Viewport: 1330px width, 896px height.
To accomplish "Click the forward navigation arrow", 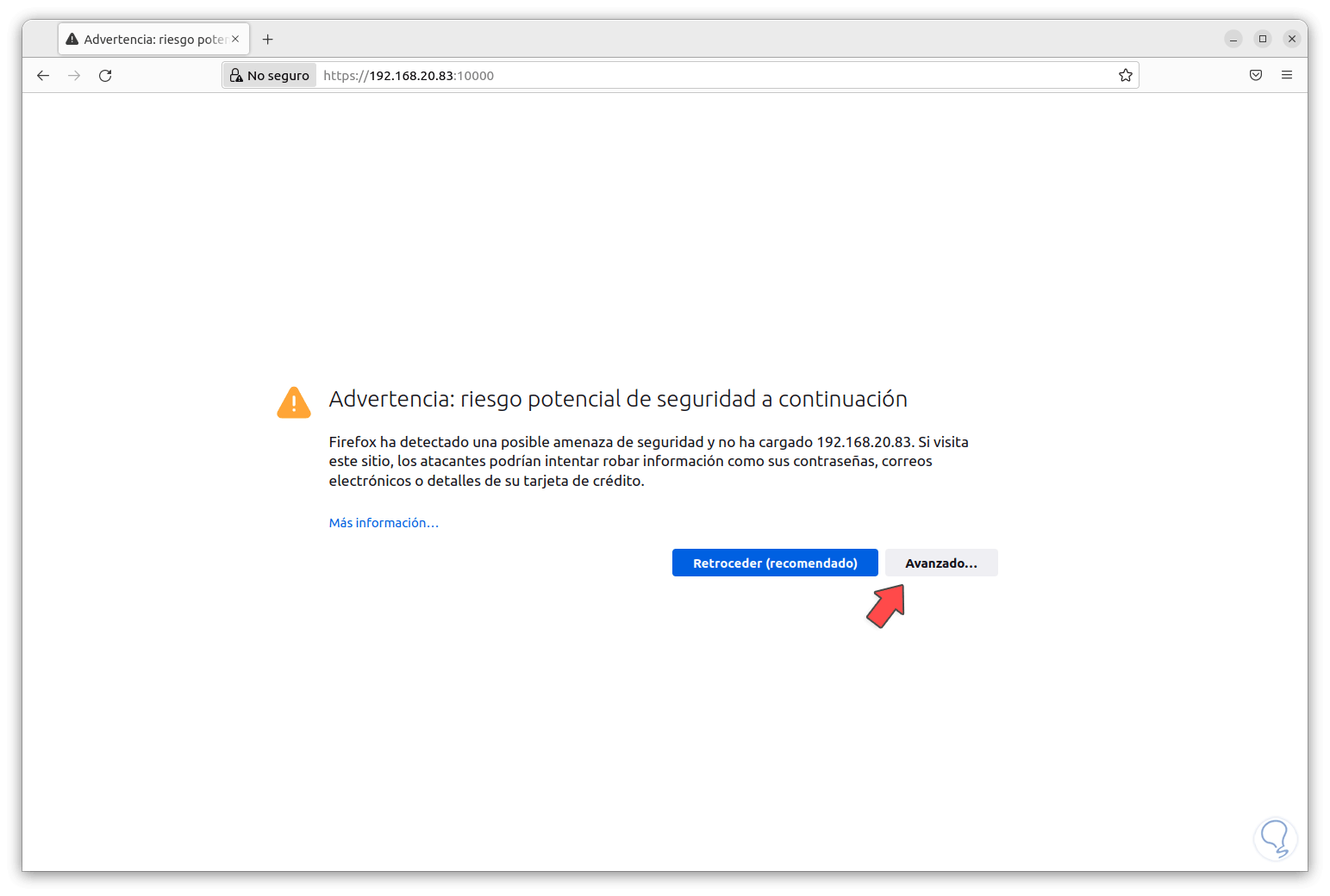I will [74, 76].
